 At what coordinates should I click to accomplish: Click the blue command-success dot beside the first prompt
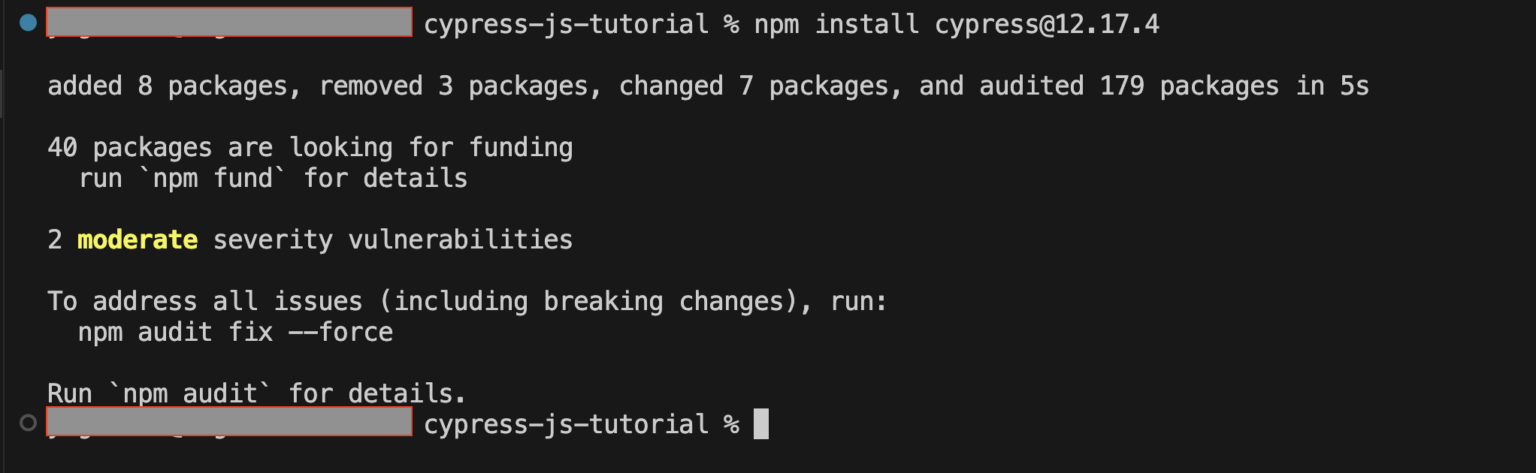point(27,22)
